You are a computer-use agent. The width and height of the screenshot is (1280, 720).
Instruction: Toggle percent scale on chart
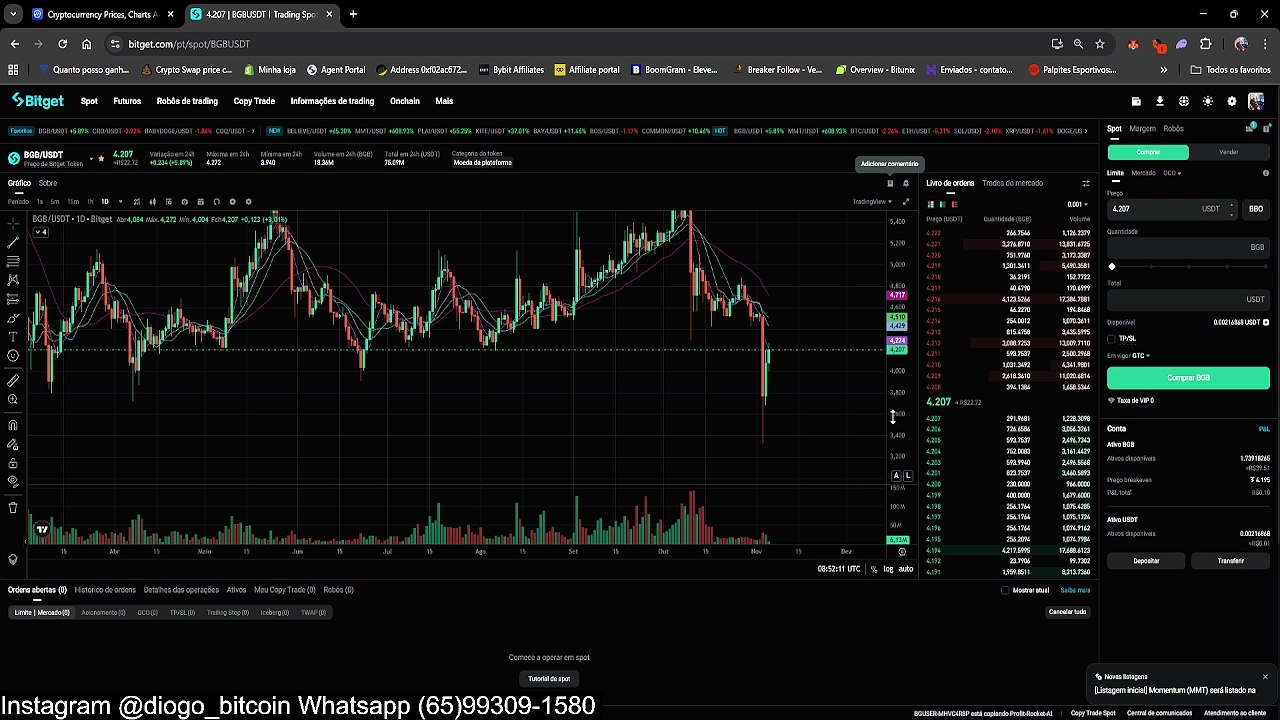[874, 569]
